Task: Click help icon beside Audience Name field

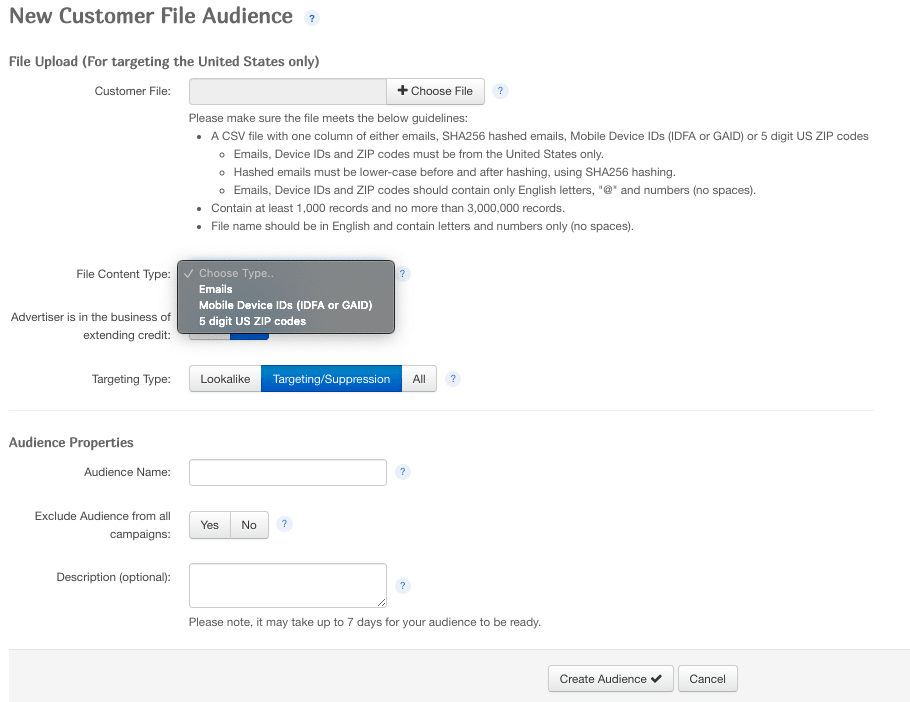Action: pyautogui.click(x=403, y=472)
